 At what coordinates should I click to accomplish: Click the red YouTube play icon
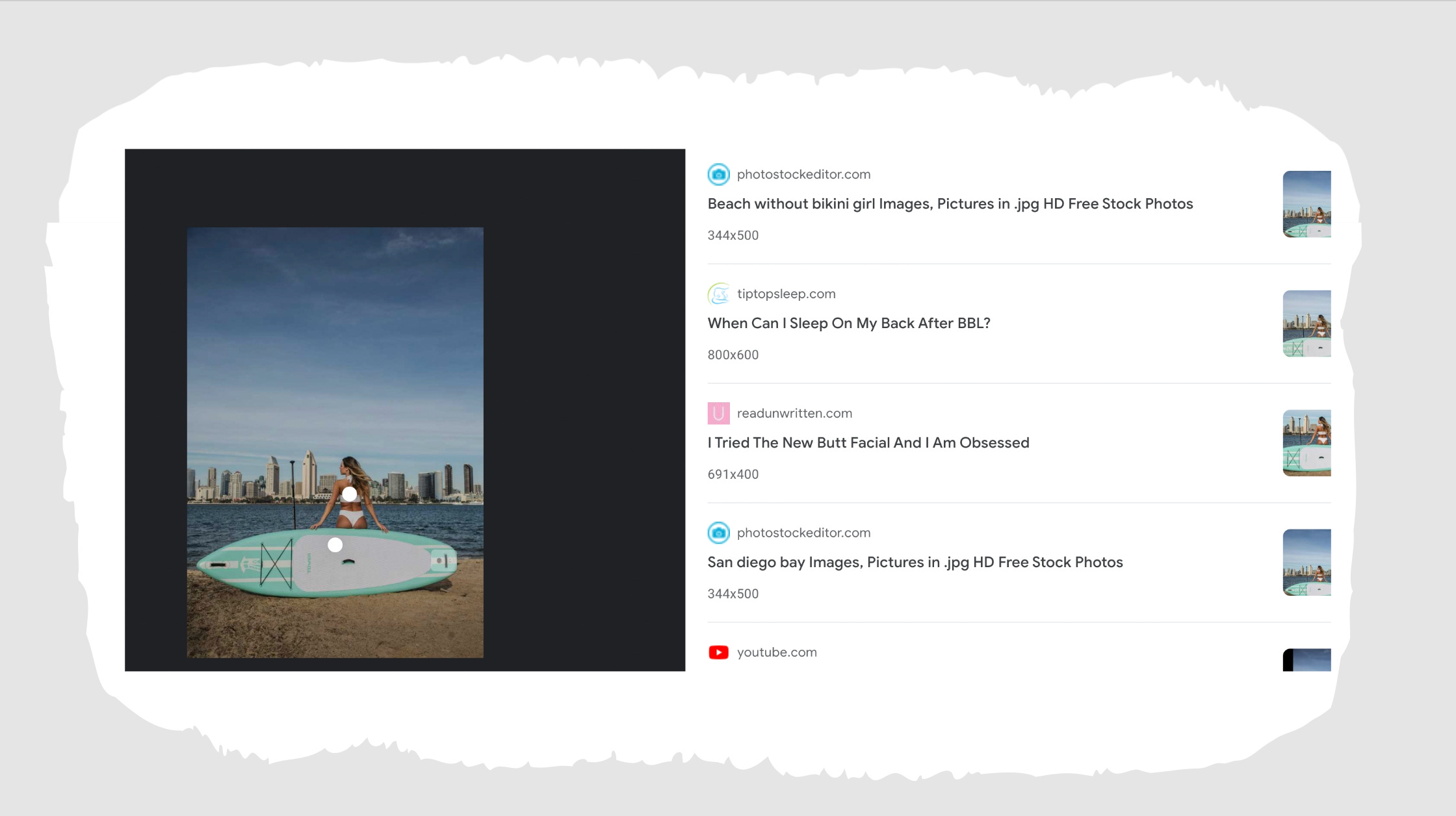click(718, 652)
